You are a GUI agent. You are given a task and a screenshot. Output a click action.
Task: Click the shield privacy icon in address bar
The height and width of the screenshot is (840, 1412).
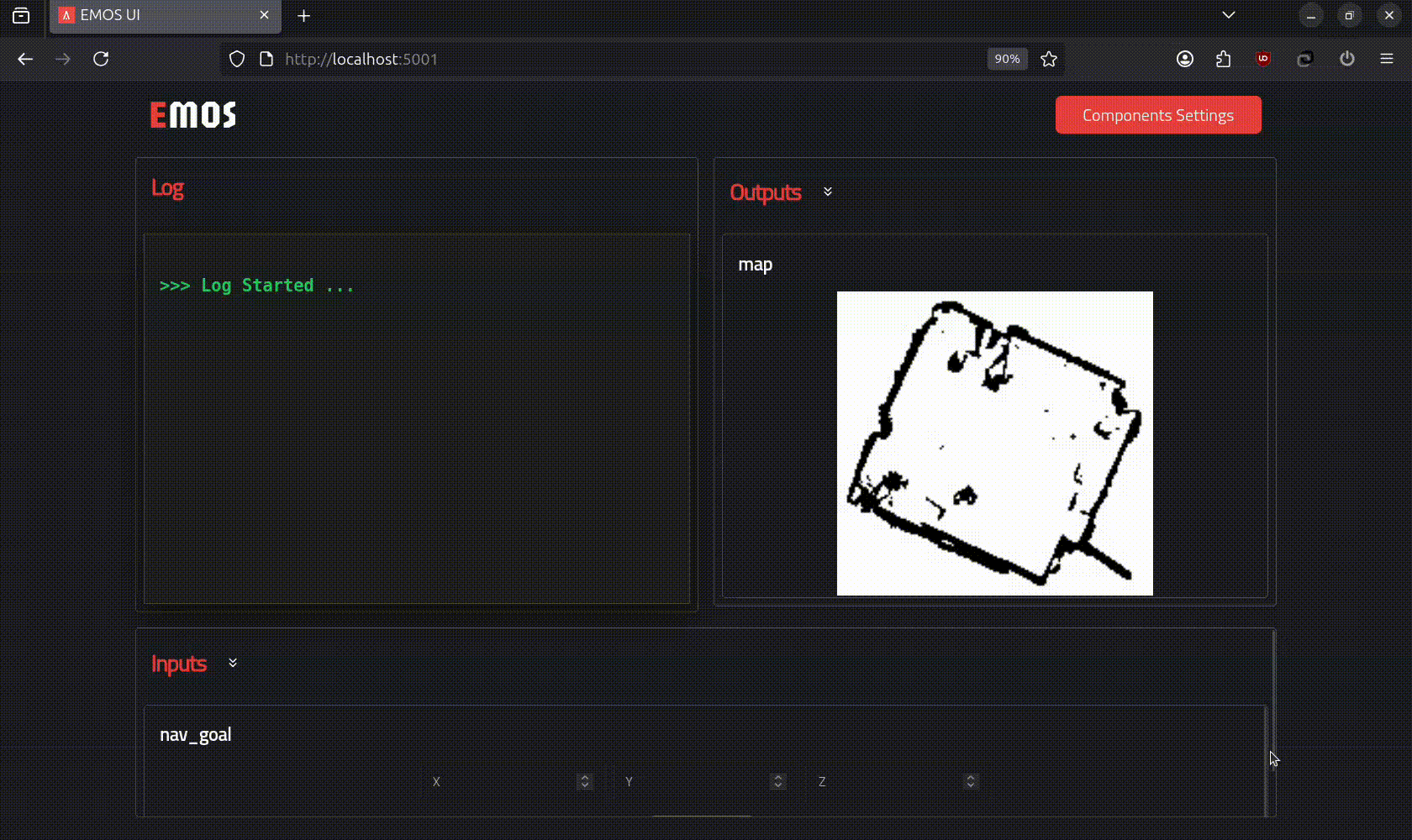click(x=236, y=59)
